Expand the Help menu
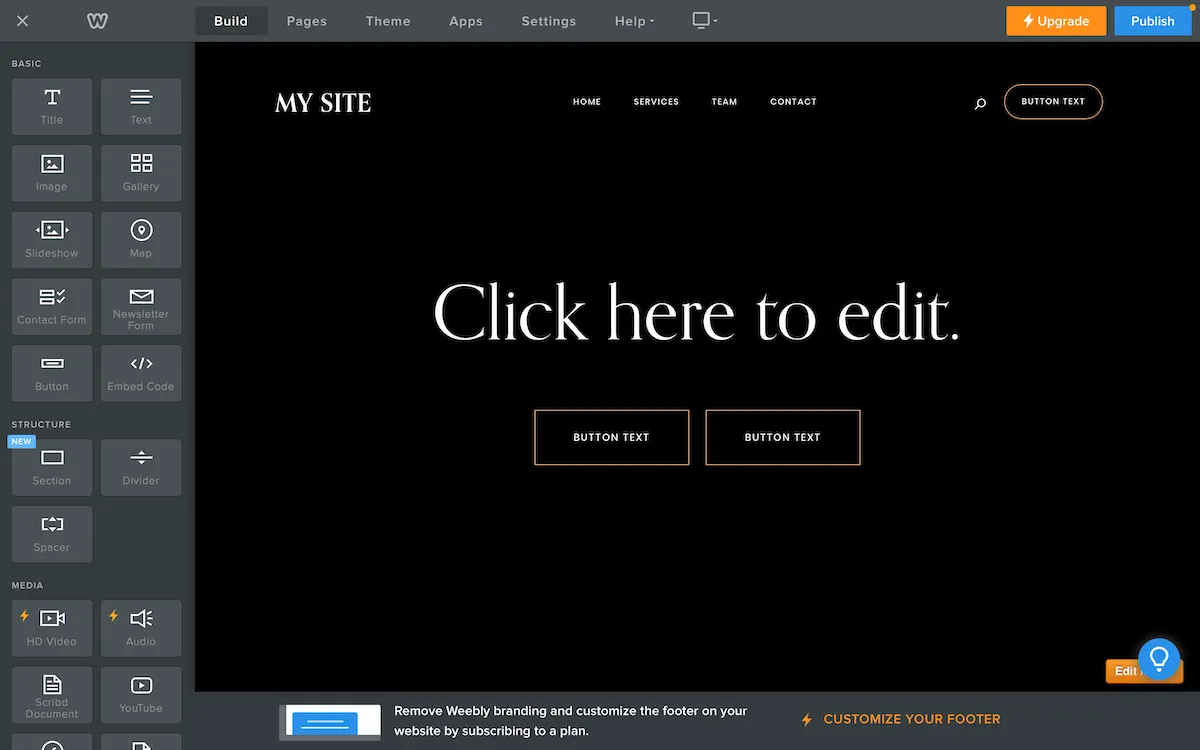 [x=635, y=21]
